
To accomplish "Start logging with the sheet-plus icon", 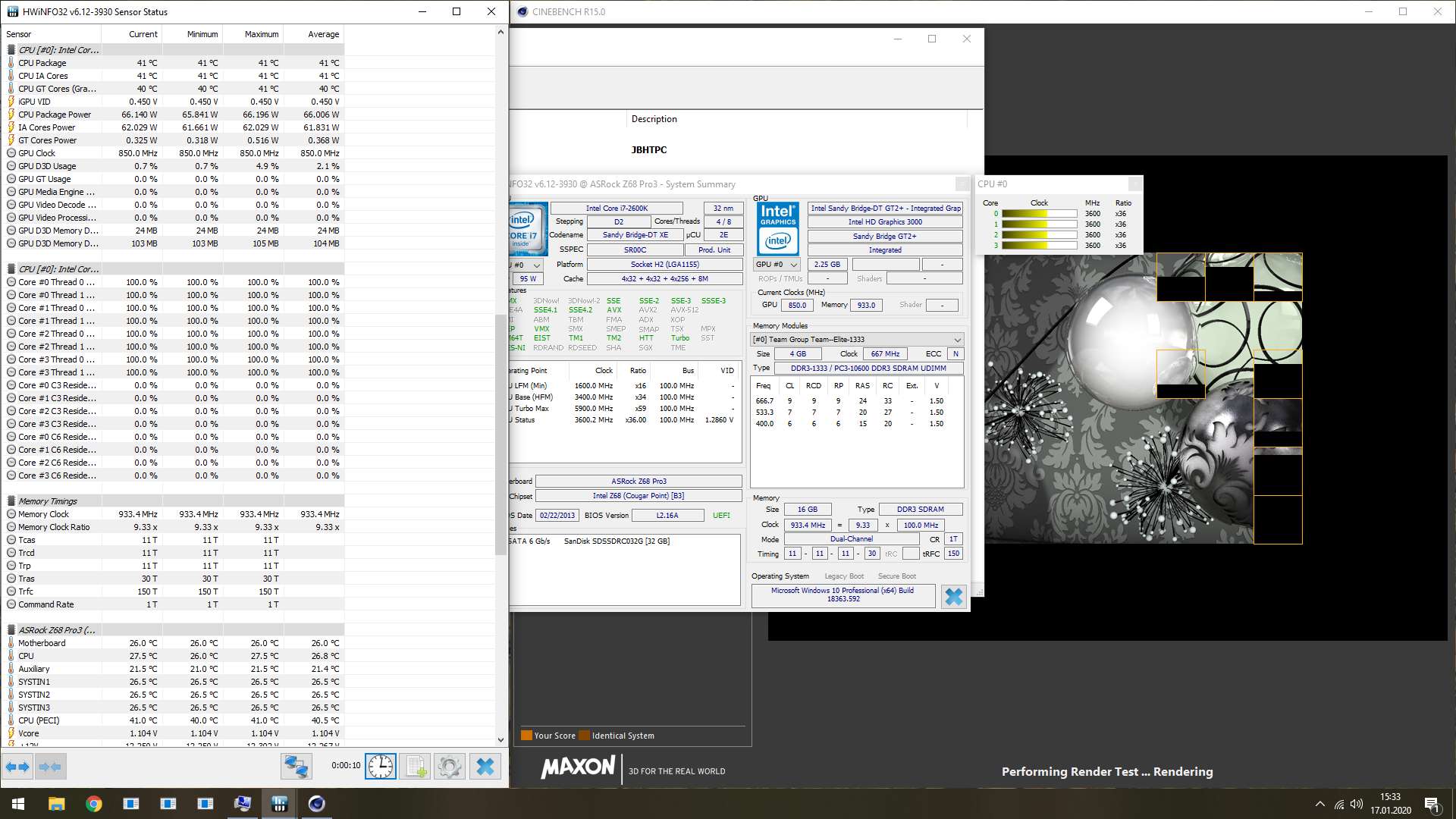I will pos(416,767).
